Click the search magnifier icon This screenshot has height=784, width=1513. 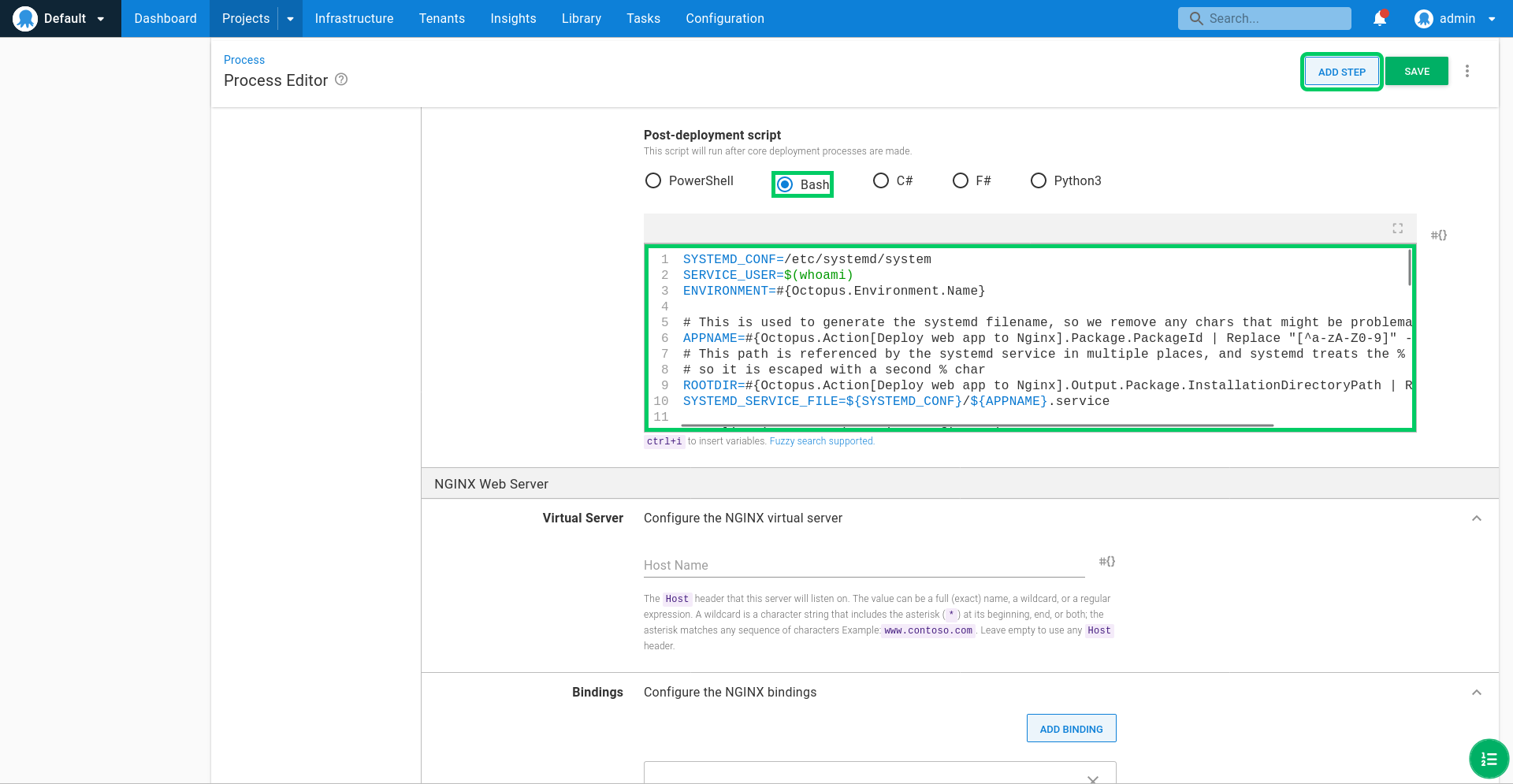[1196, 18]
